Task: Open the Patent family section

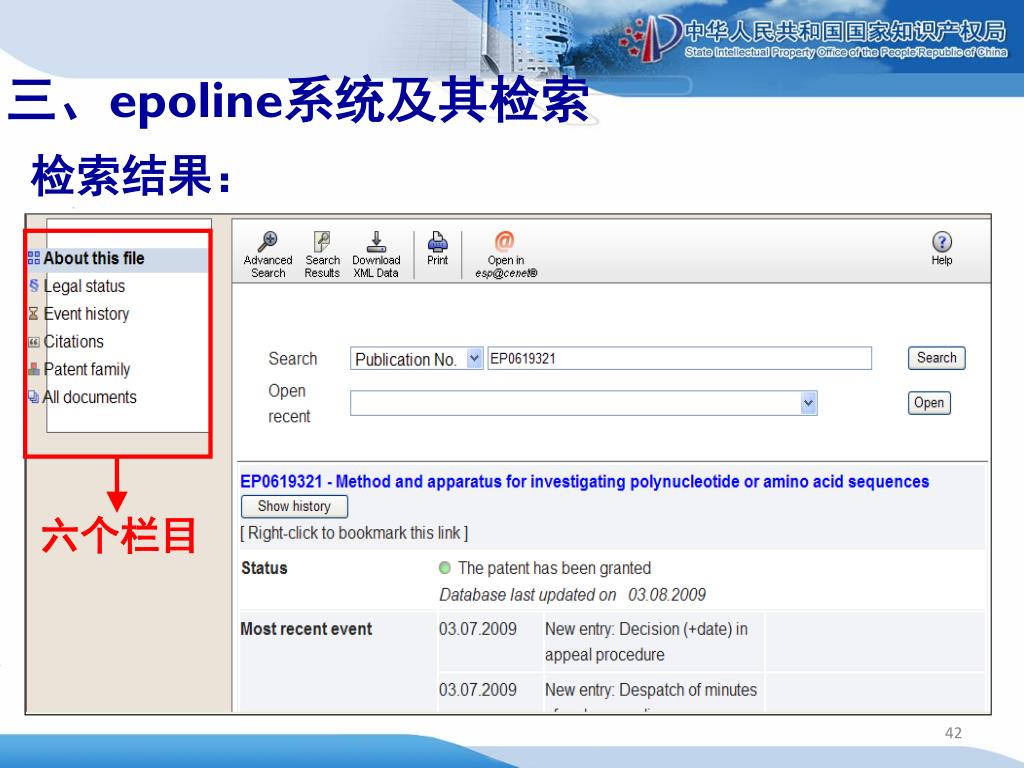Action: tap(87, 370)
